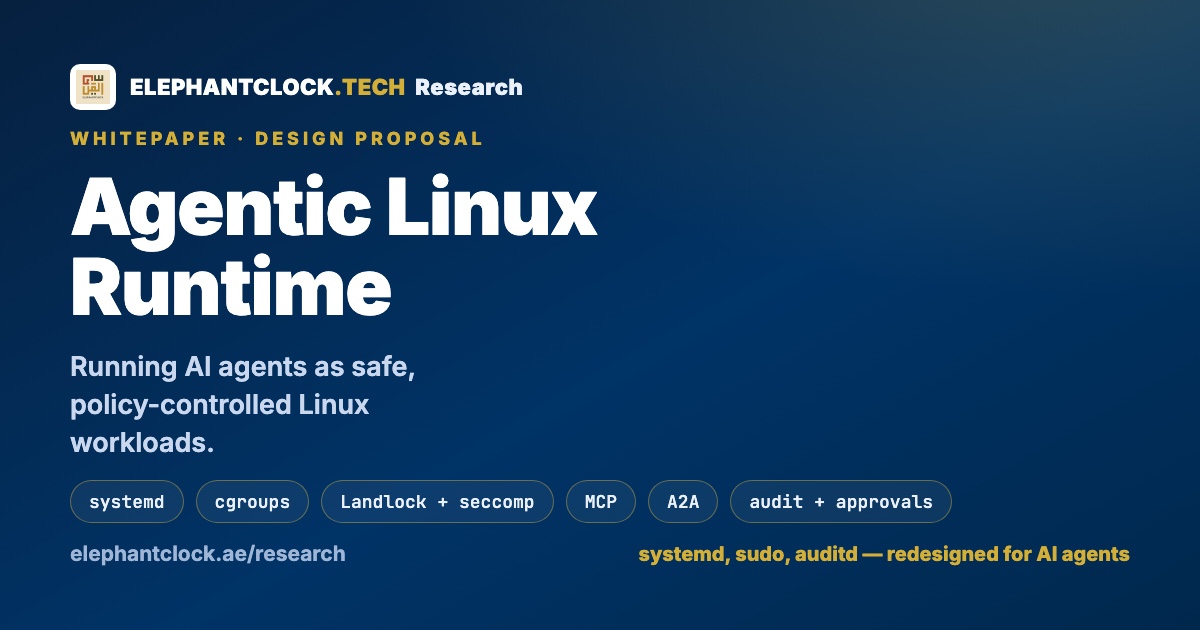Choose the A2A tag pill
This screenshot has height=630, width=1200.
click(683, 502)
